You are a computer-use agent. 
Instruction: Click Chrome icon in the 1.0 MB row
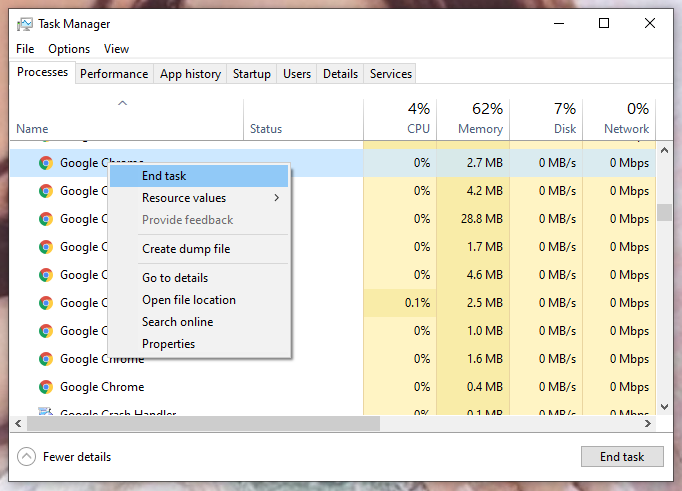pos(46,331)
